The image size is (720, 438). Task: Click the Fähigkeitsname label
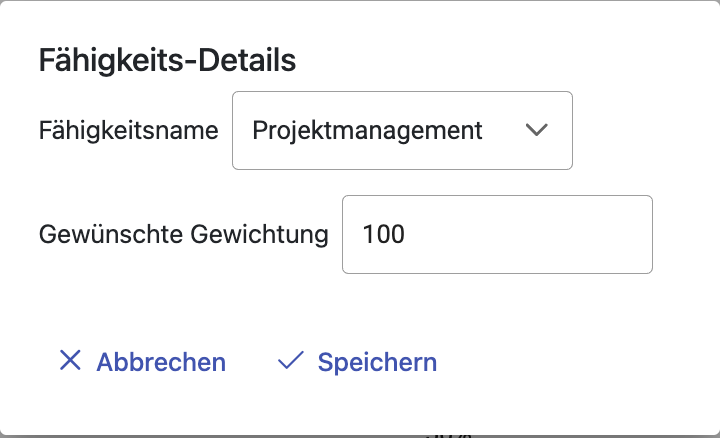[128, 130]
